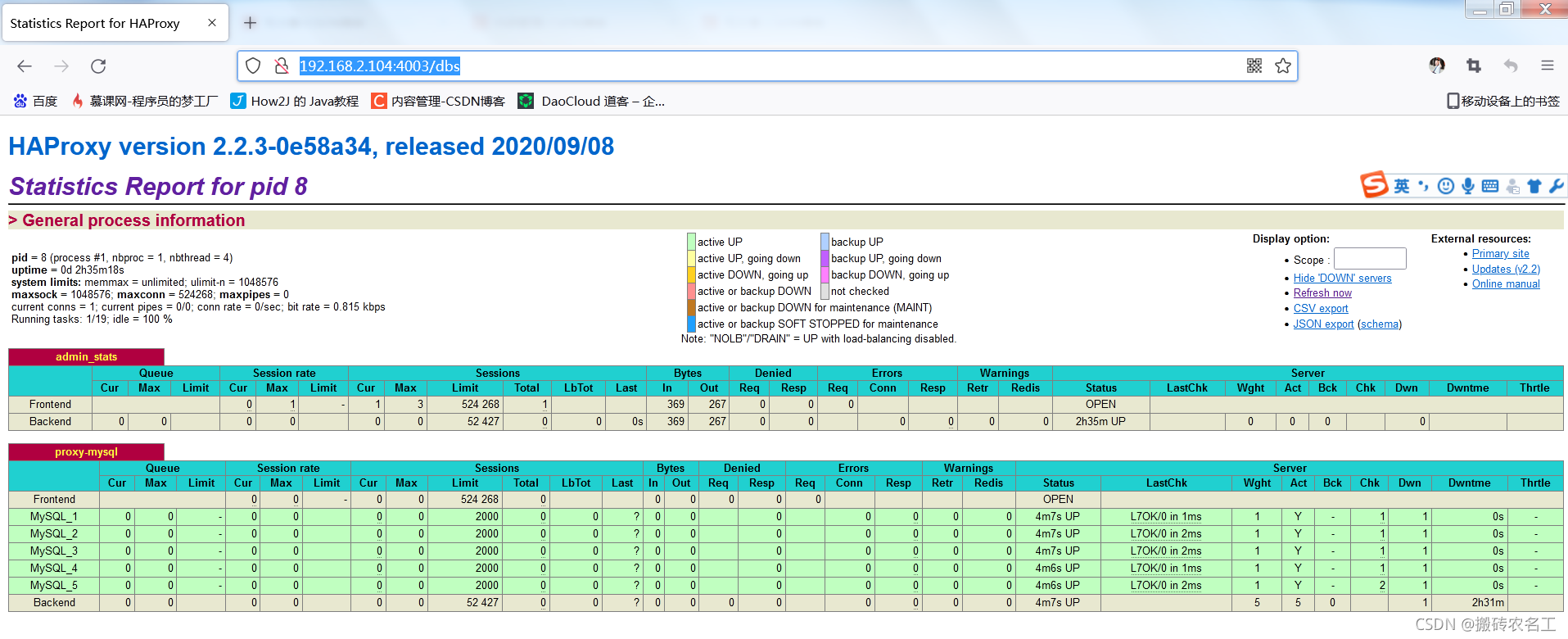
Task: Click the JSON export link
Action: (x=1323, y=324)
